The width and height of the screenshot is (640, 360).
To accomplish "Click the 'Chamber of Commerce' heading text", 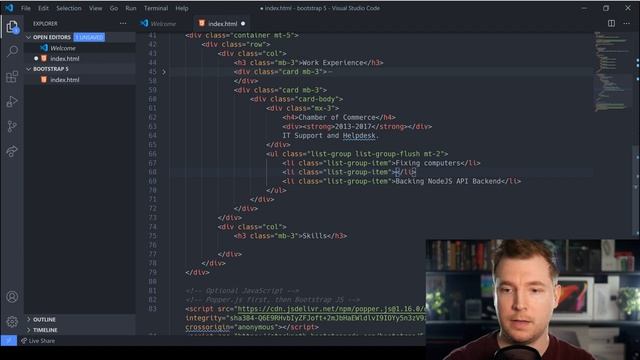I will pos(337,117).
